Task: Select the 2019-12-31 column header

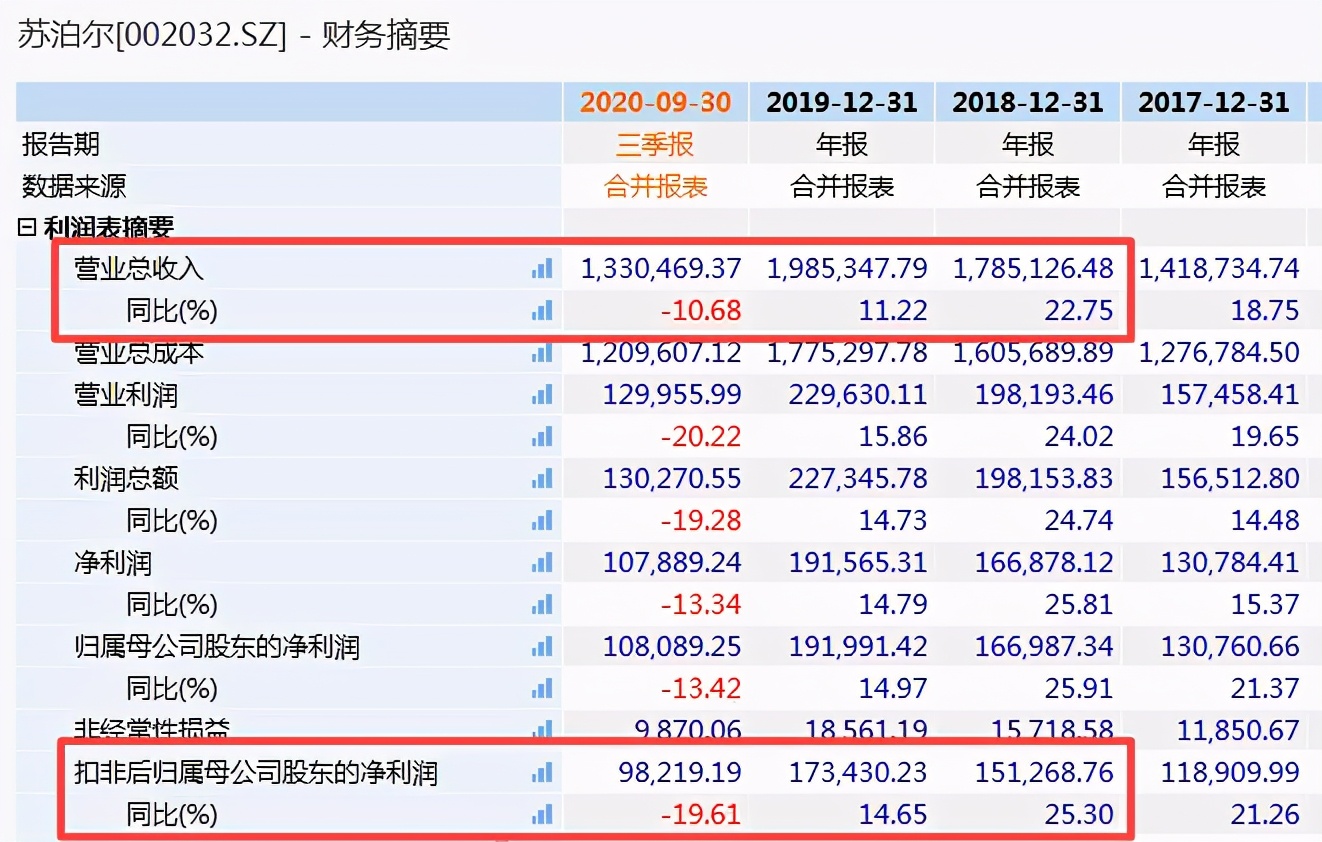Action: point(842,102)
